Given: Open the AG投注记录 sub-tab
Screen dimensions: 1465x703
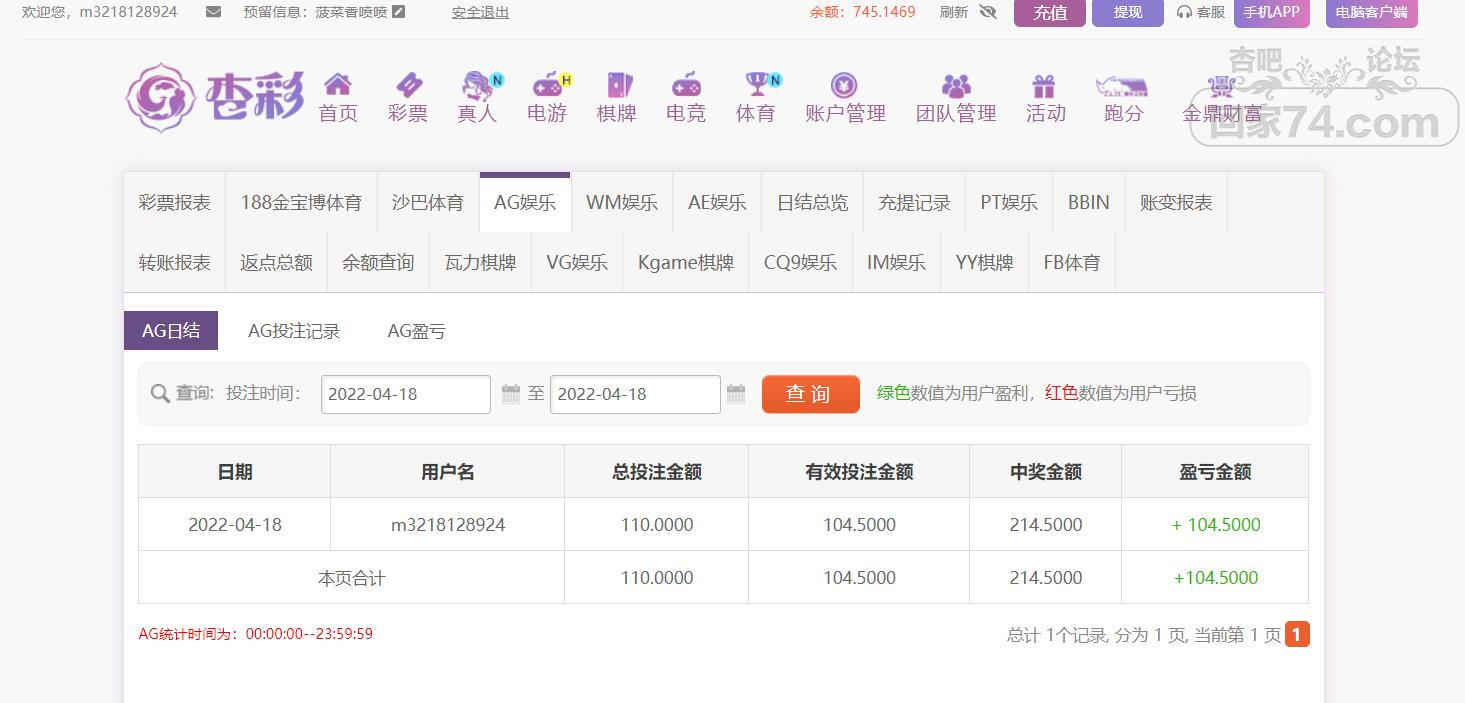Looking at the screenshot, I should [x=294, y=331].
